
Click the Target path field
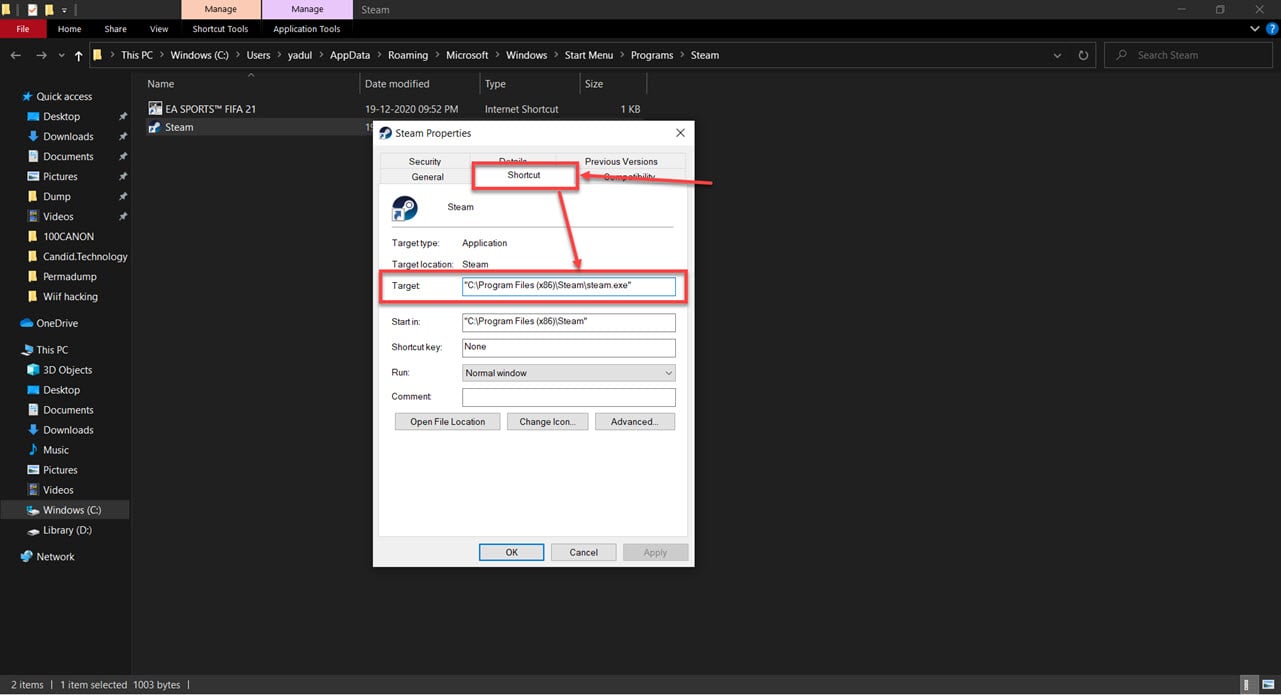click(568, 286)
